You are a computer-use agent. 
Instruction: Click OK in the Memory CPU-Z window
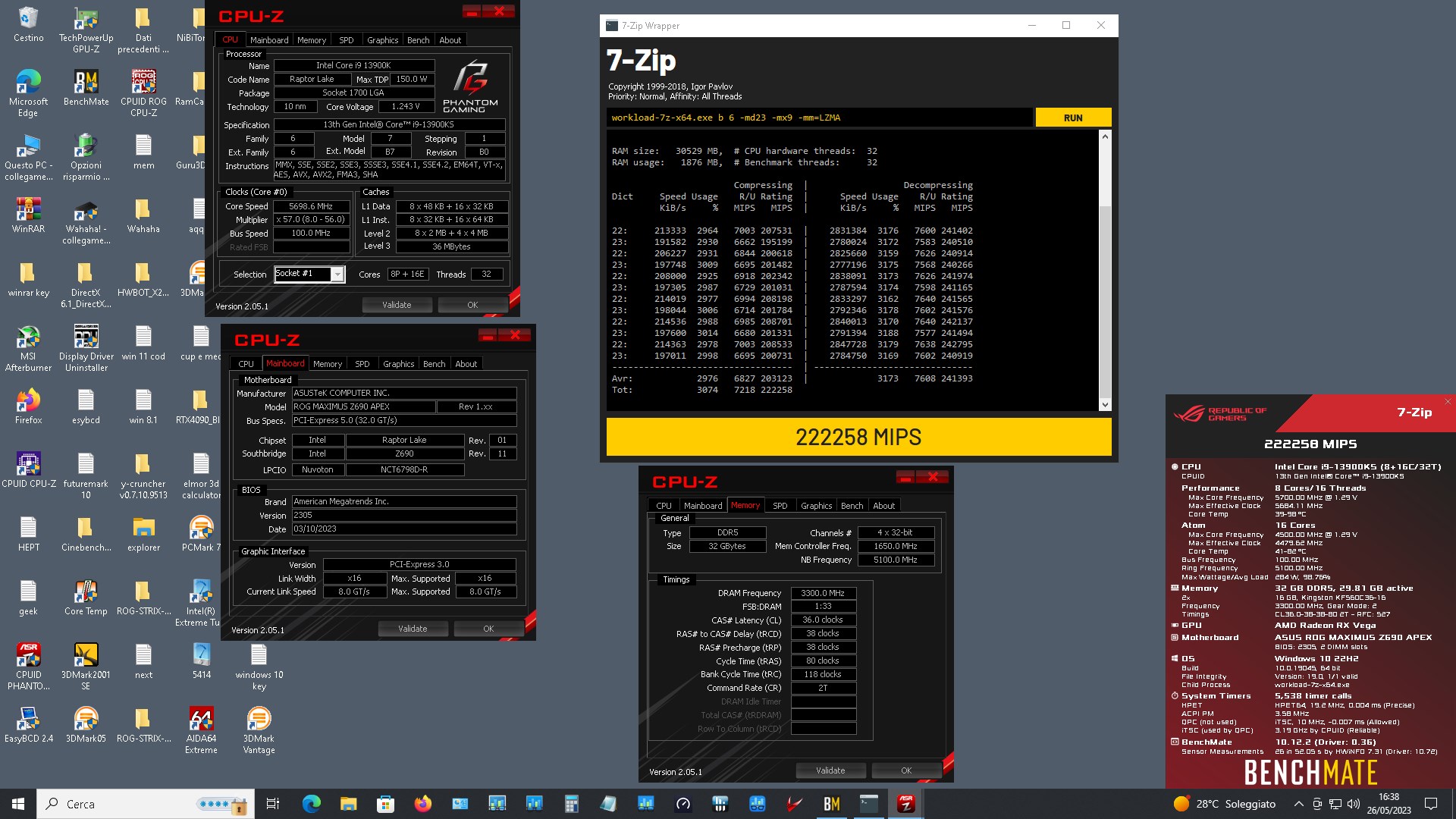pyautogui.click(x=906, y=770)
